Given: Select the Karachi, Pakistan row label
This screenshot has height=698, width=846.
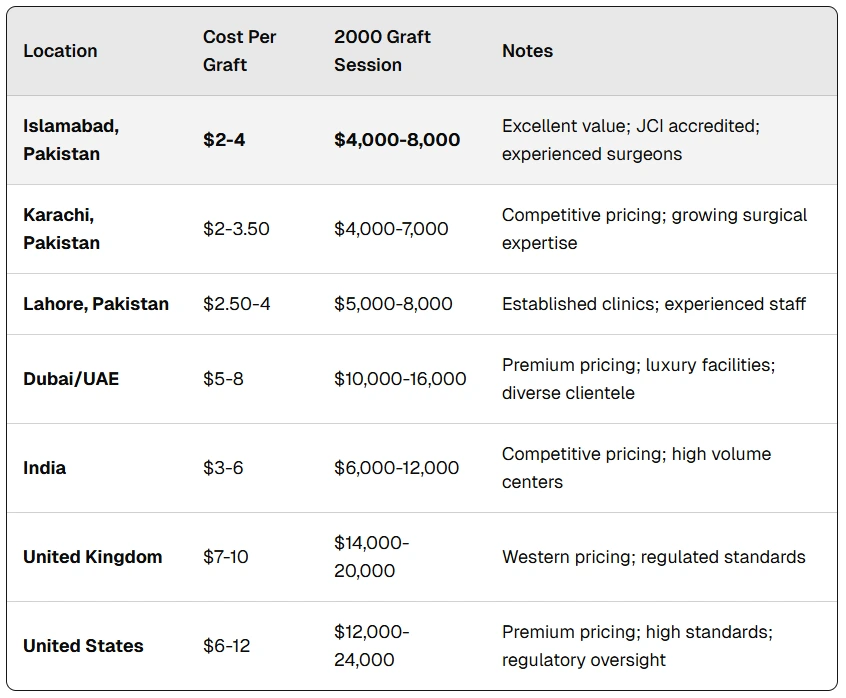Looking at the screenshot, I should click(x=61, y=229).
